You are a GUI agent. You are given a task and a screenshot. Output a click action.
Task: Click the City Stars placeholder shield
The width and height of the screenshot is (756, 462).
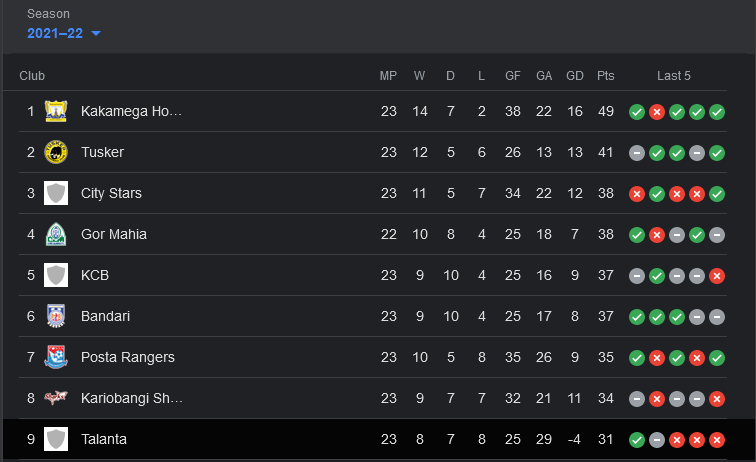point(56,193)
